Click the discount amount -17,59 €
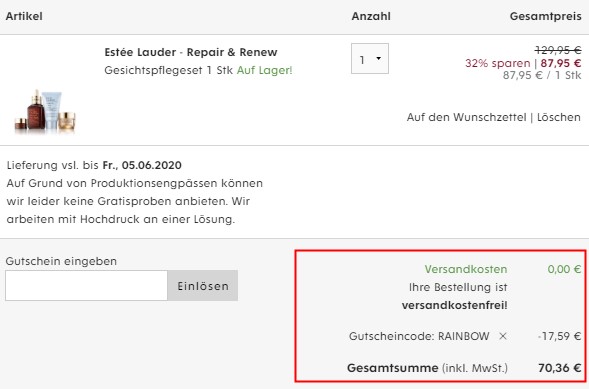Screen dimensions: 589x389 pos(559,336)
